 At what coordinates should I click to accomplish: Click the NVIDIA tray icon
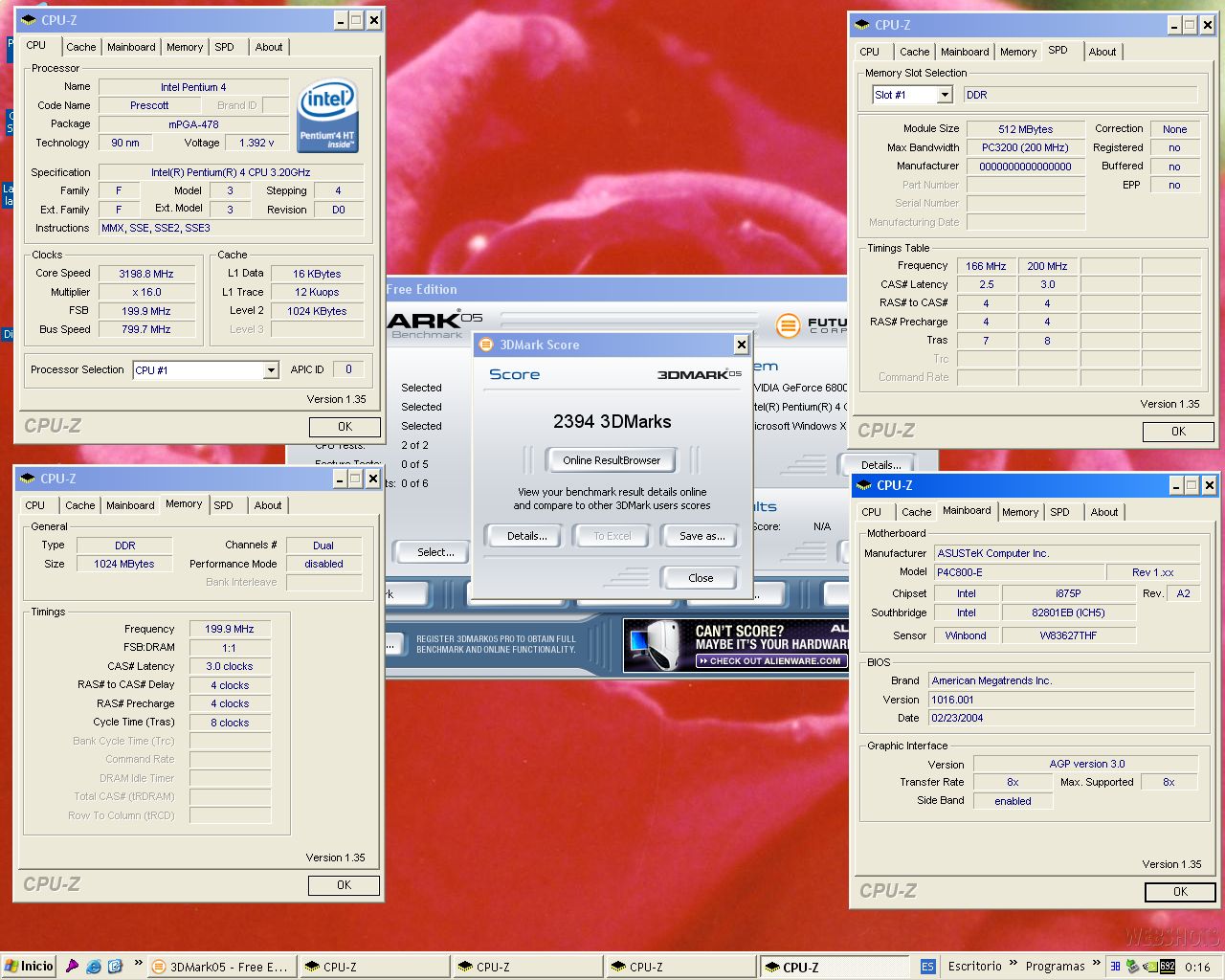pos(1150,967)
